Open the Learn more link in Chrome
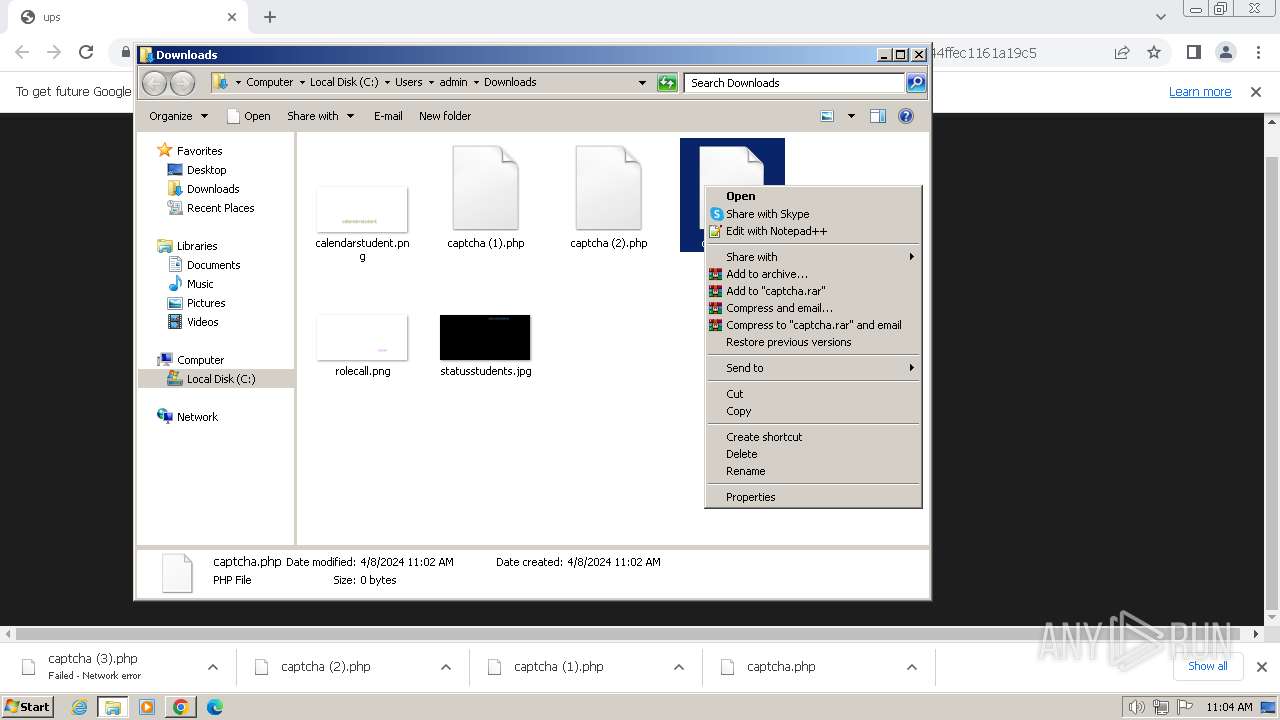The image size is (1280, 720). coord(1200,92)
